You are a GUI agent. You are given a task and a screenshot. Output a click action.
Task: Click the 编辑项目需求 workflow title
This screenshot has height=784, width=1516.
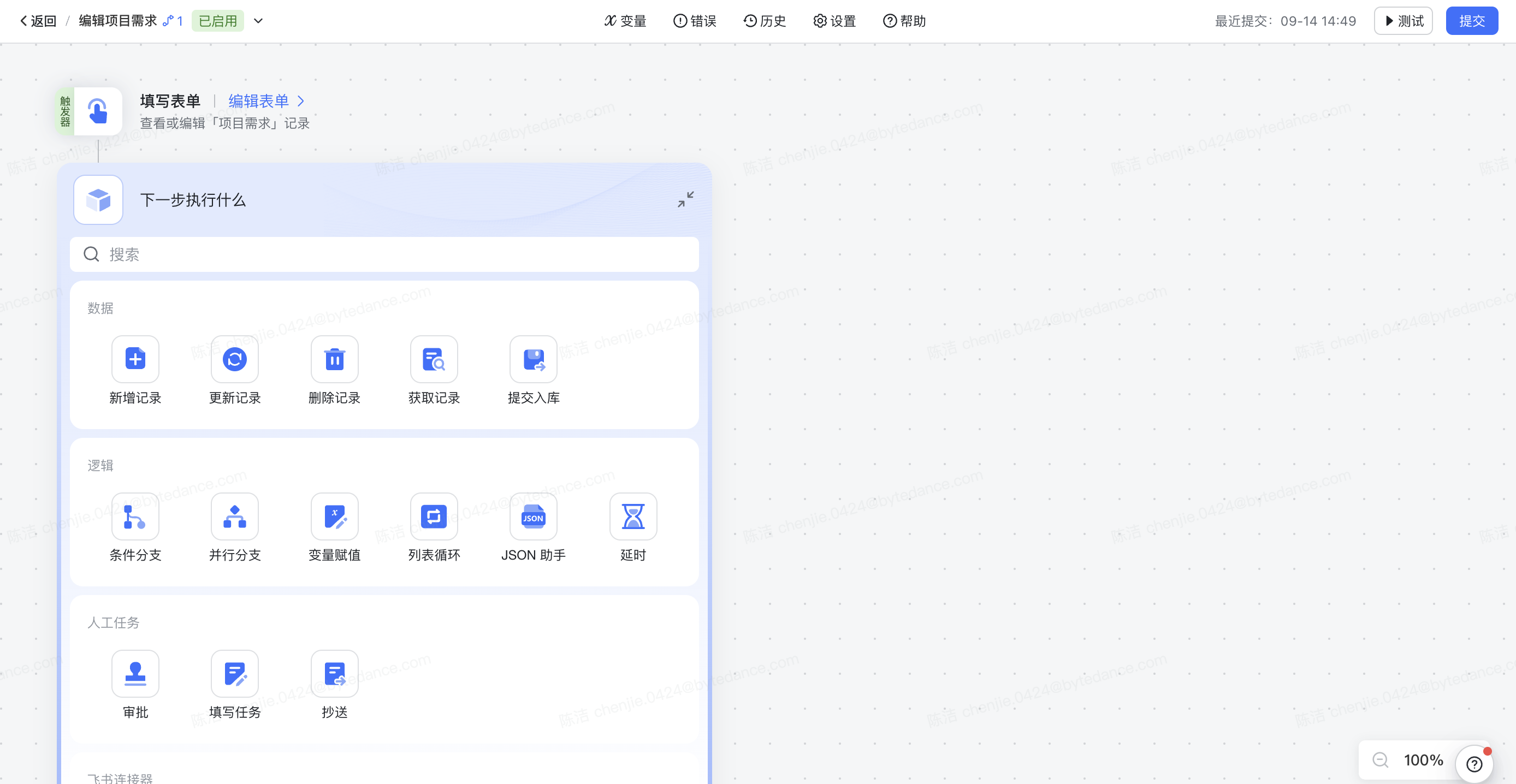click(118, 21)
